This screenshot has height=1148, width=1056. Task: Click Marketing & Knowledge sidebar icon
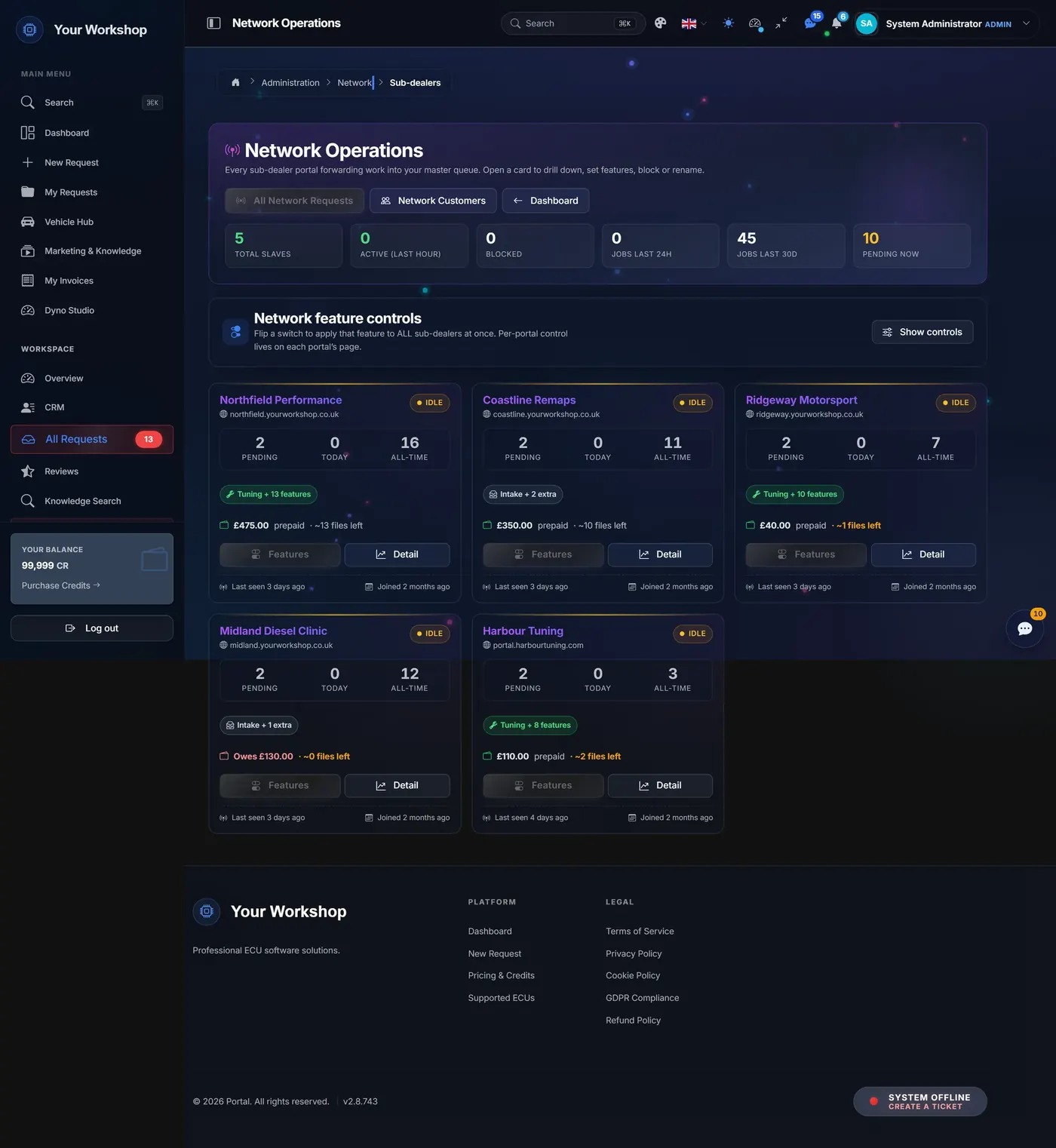pyautogui.click(x=28, y=251)
